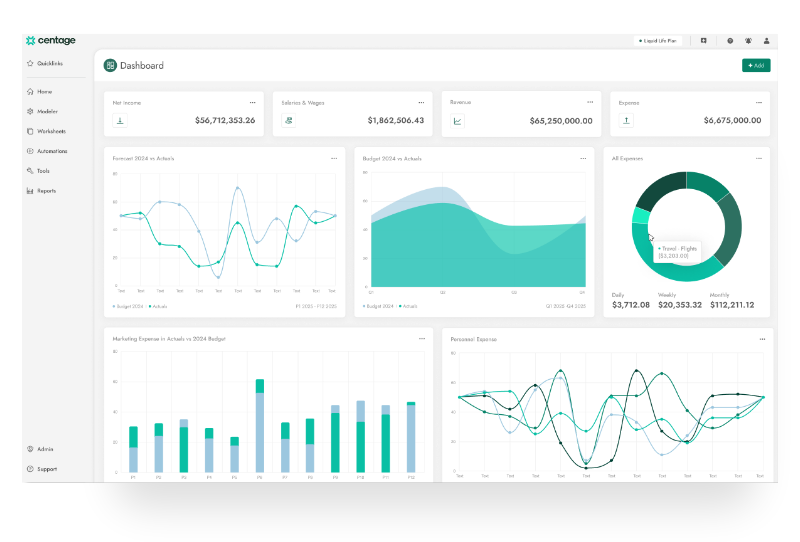Open Reports in the sidebar

pyautogui.click(x=41, y=191)
